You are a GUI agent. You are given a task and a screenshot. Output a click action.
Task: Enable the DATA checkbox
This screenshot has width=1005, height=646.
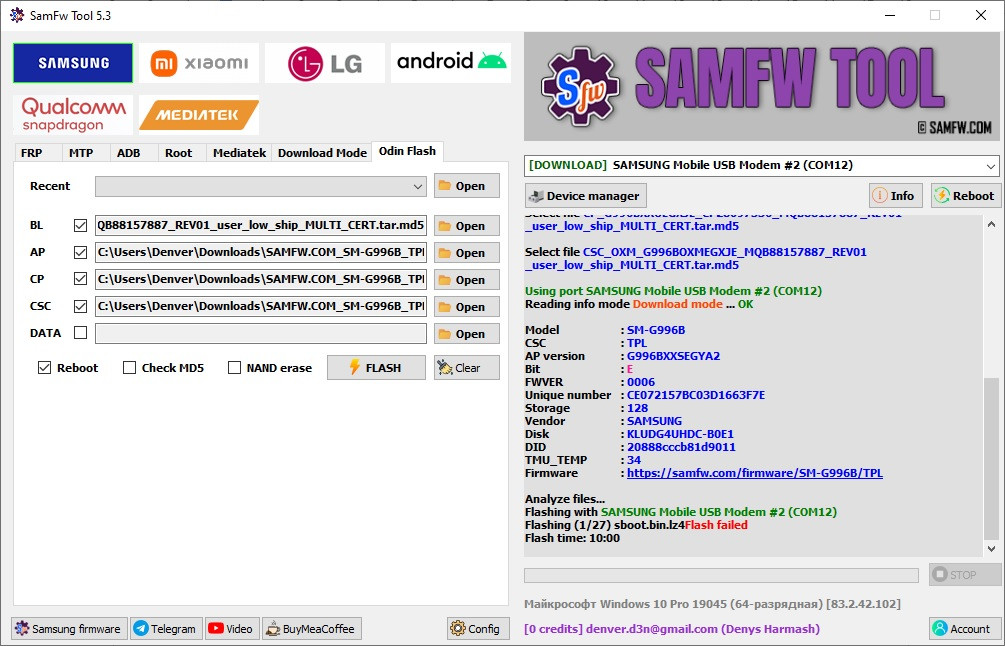[x=80, y=333]
